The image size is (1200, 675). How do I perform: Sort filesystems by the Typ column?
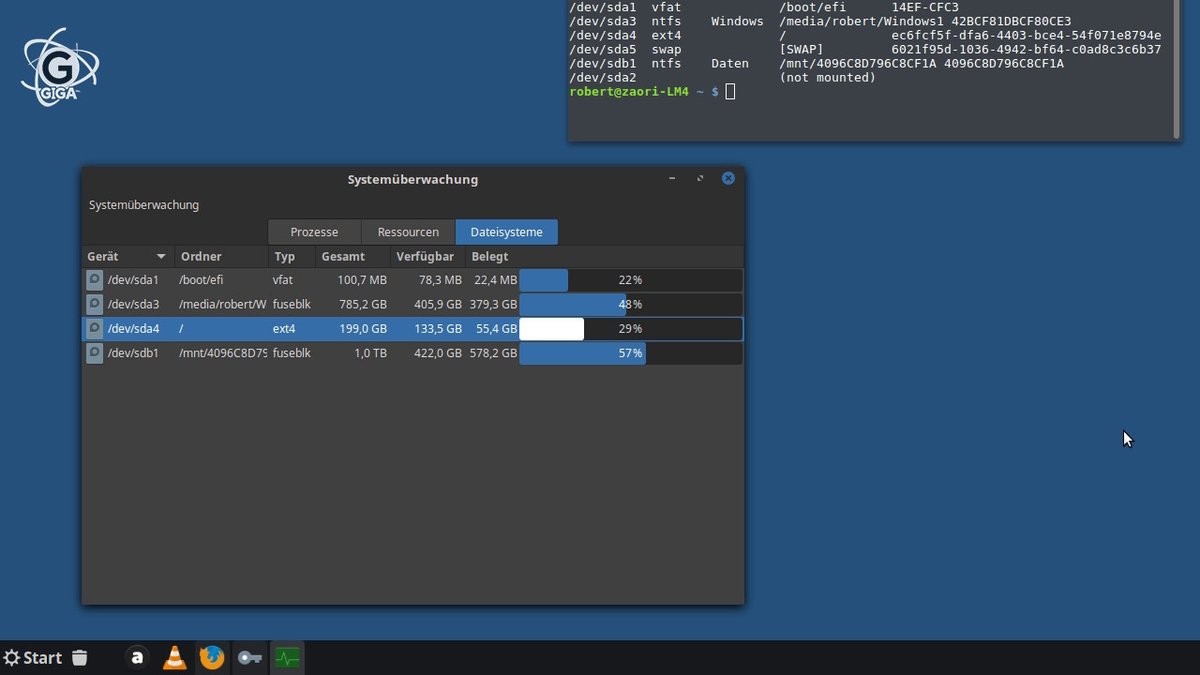(287, 256)
